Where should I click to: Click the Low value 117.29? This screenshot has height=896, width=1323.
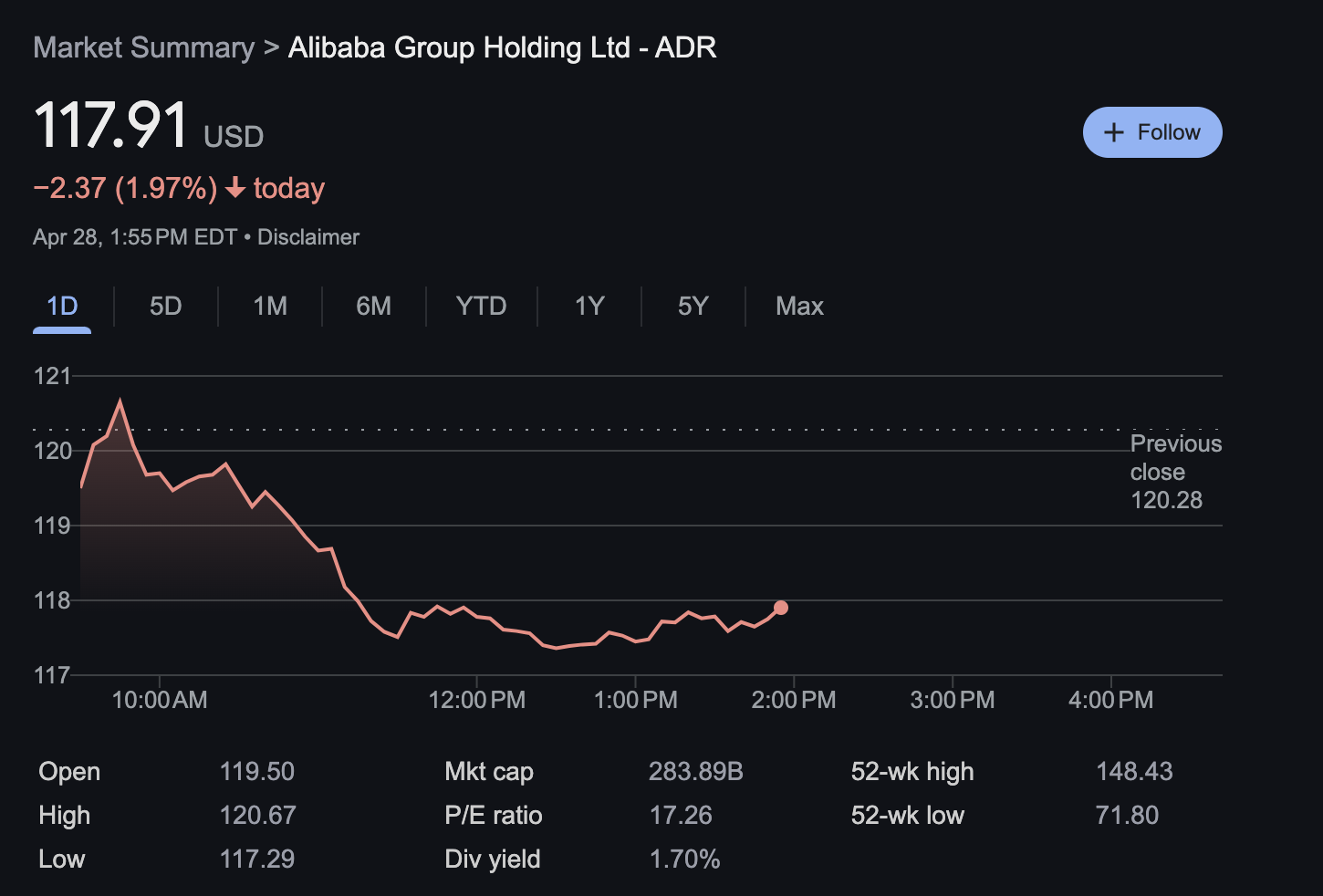[x=257, y=860]
